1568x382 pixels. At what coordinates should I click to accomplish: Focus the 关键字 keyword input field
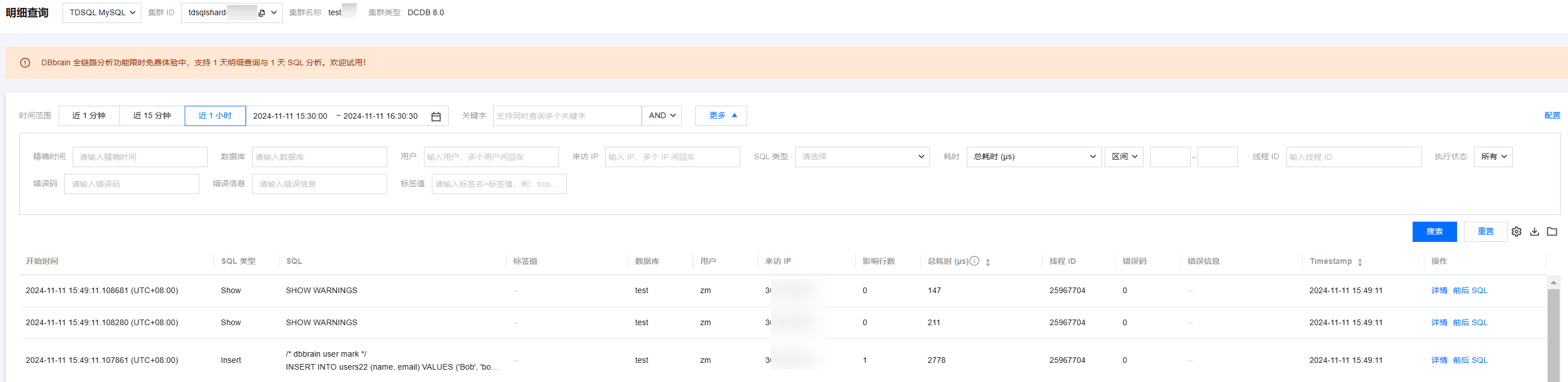[567, 116]
